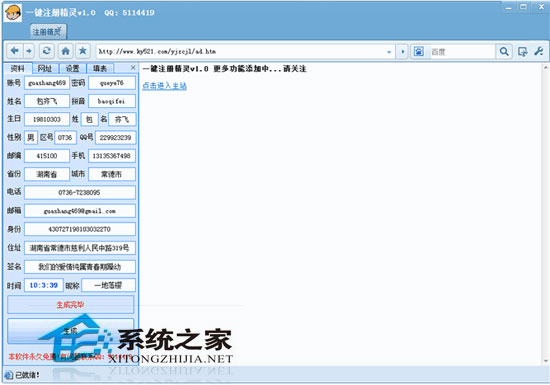
Task: Click the 区号 field 0736
Action: tap(65, 137)
